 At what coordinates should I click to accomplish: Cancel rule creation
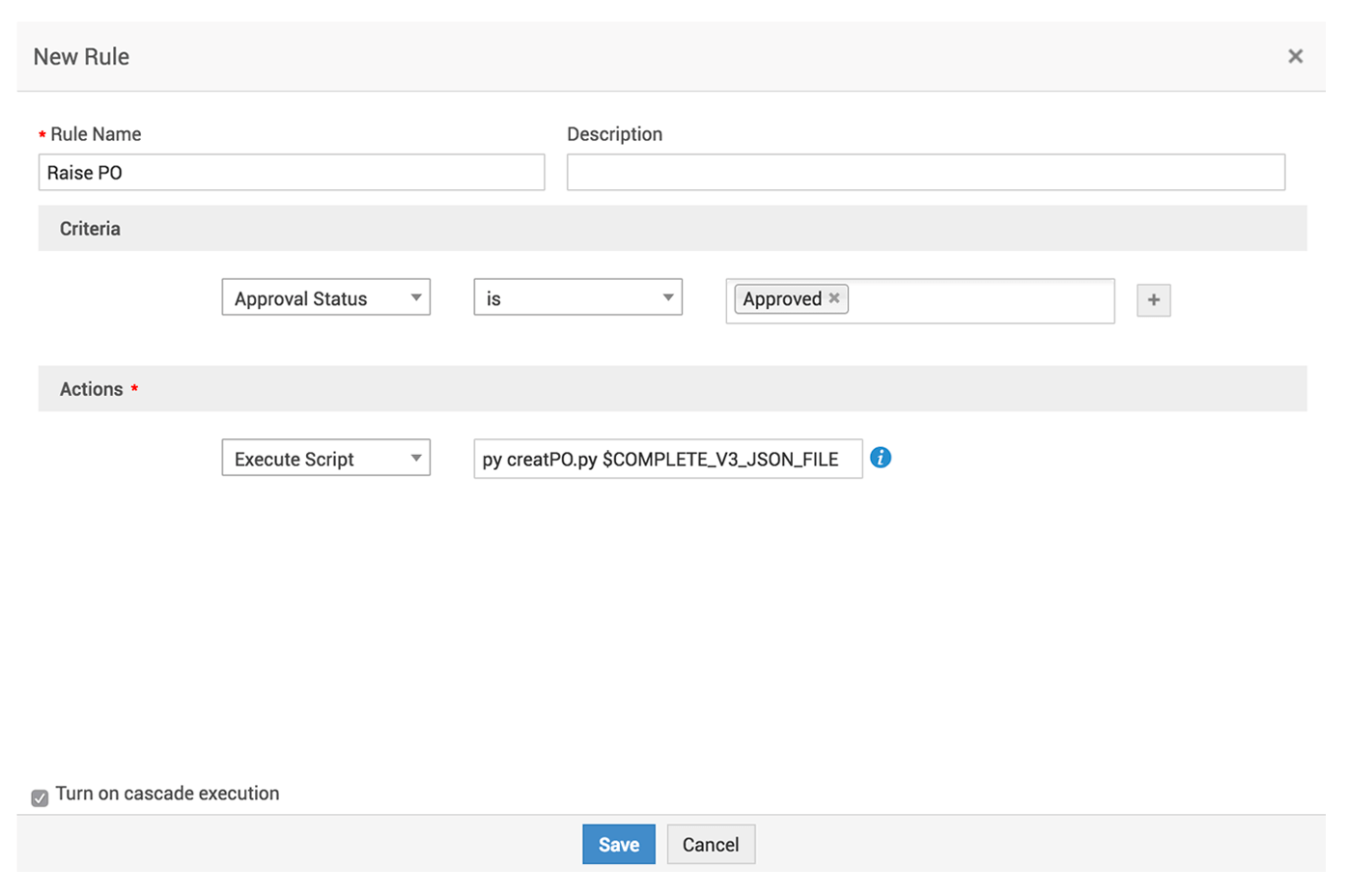pyautogui.click(x=710, y=844)
